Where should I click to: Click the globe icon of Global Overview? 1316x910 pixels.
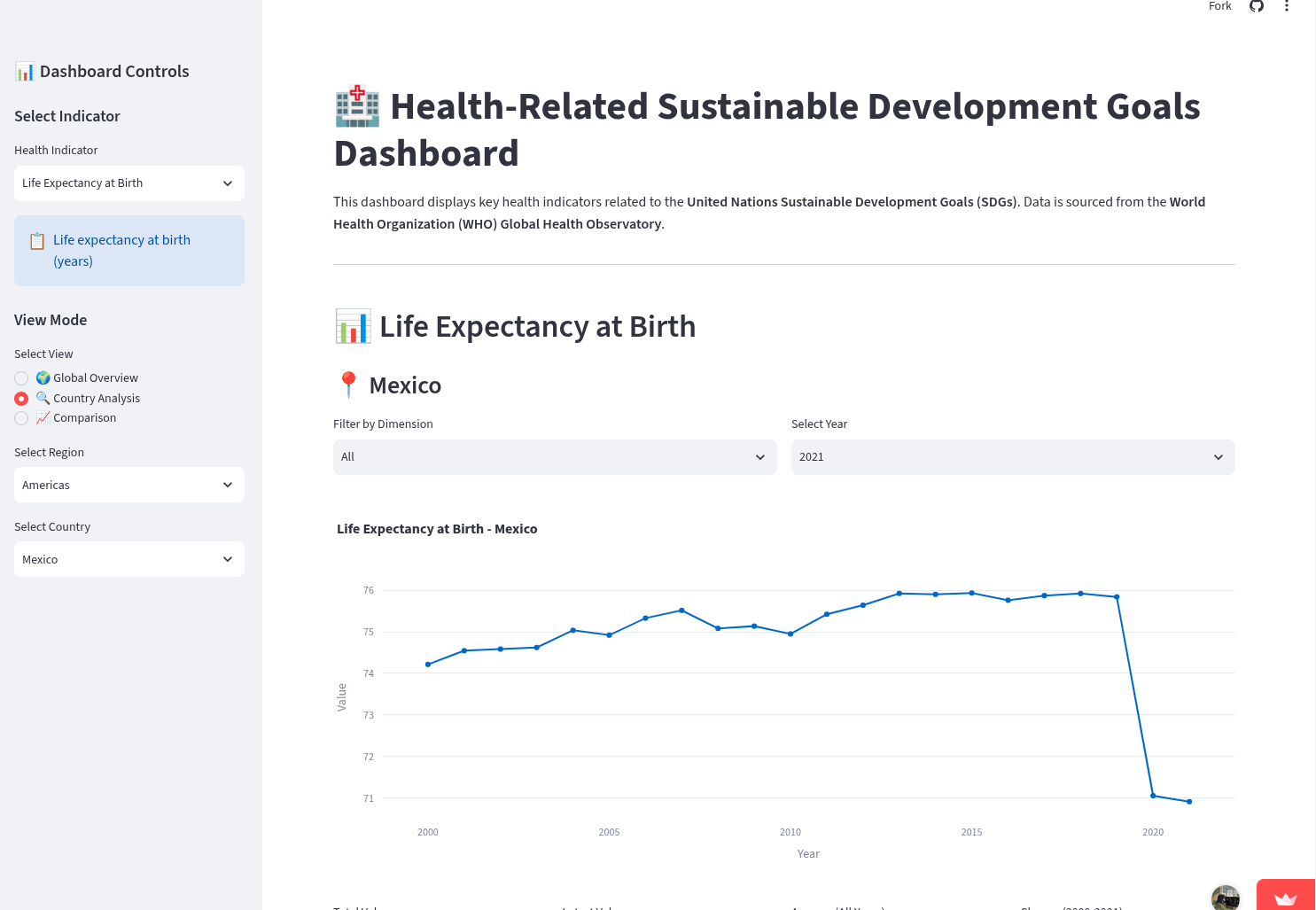pyautogui.click(x=43, y=378)
